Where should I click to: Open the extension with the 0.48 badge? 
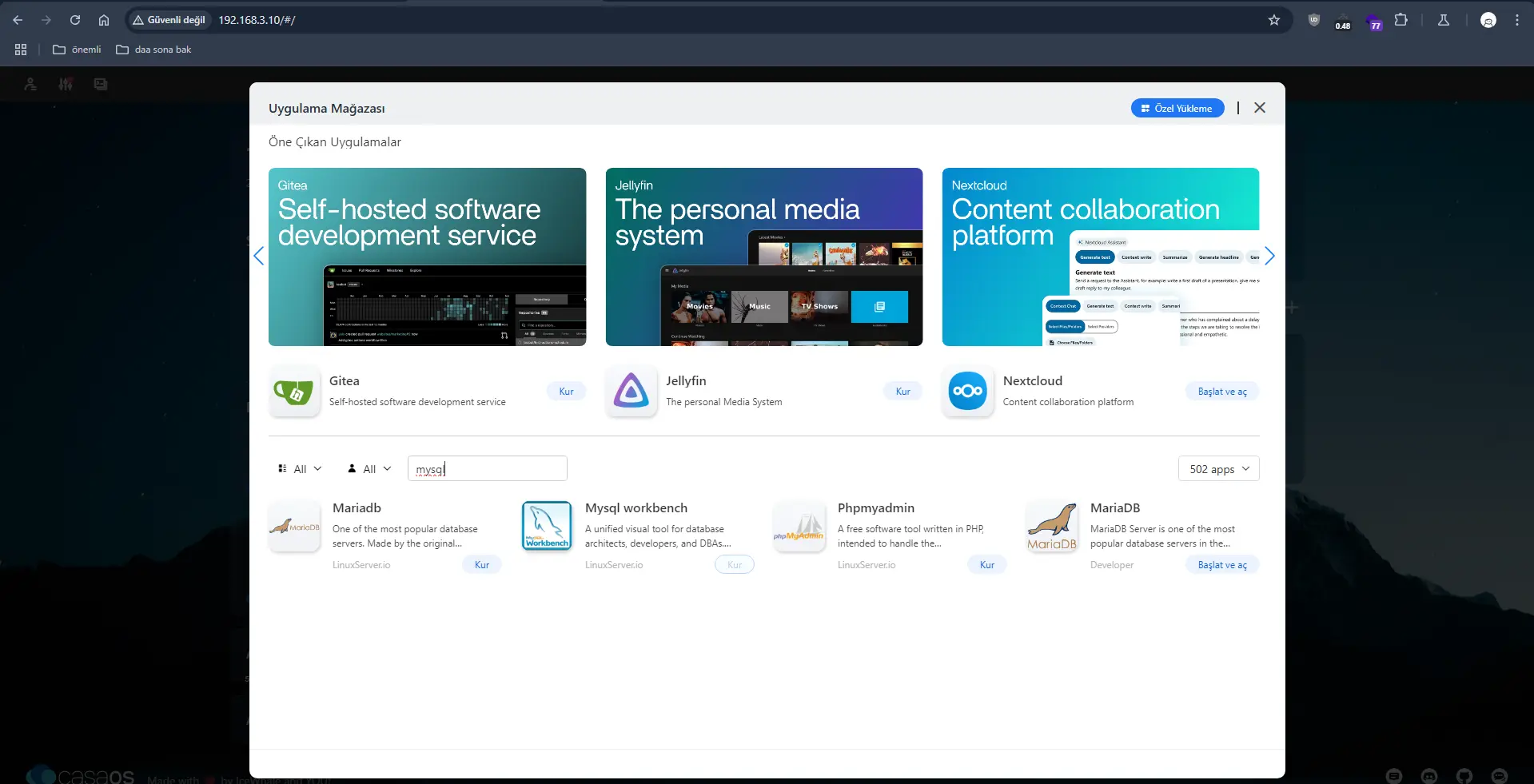(1343, 21)
